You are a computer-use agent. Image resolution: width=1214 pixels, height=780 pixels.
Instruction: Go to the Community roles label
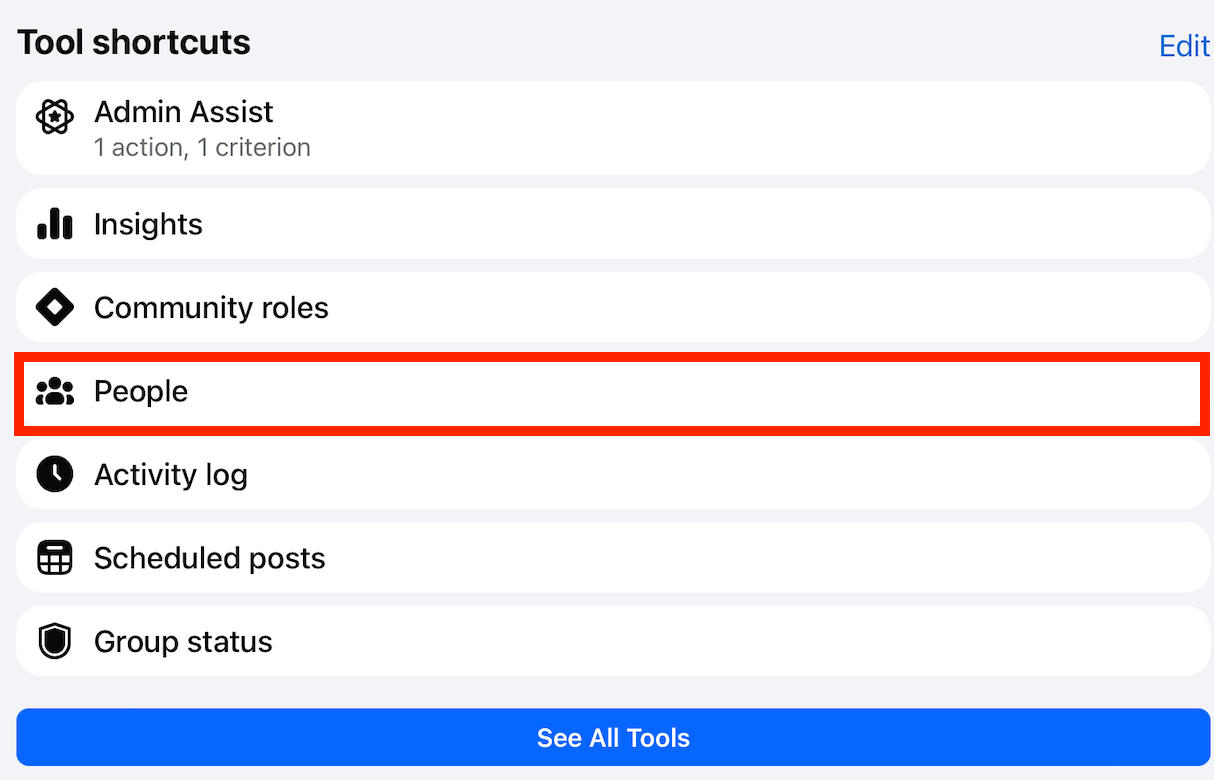coord(211,307)
